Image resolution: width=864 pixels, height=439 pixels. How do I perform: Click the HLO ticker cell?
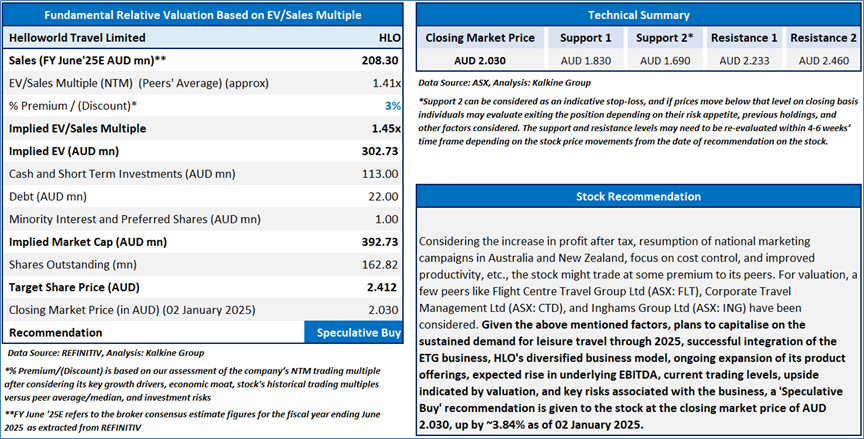point(390,38)
